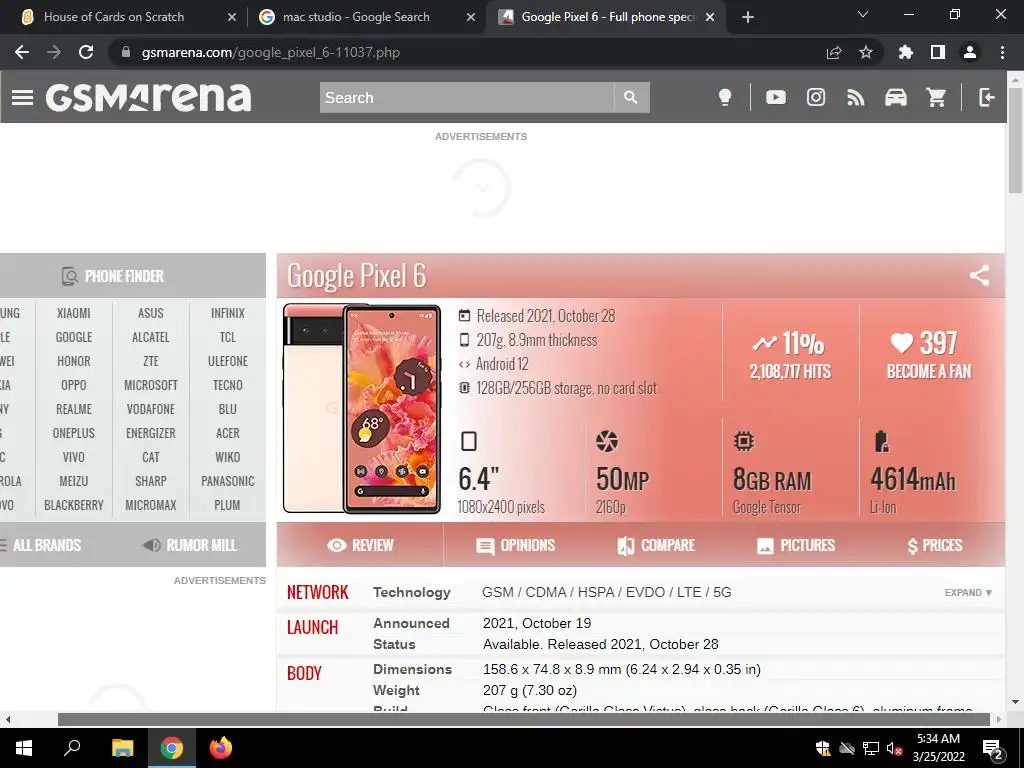Click the address bar URL
Image resolution: width=1024 pixels, height=768 pixels.
coord(270,52)
